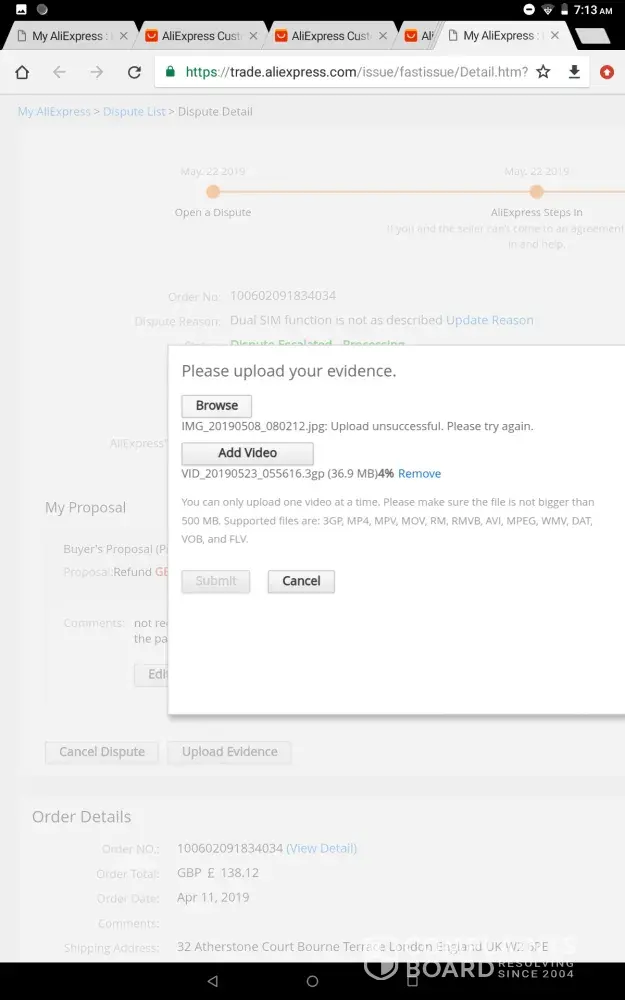Open a new browser tab
The image size is (625, 1000).
click(591, 36)
